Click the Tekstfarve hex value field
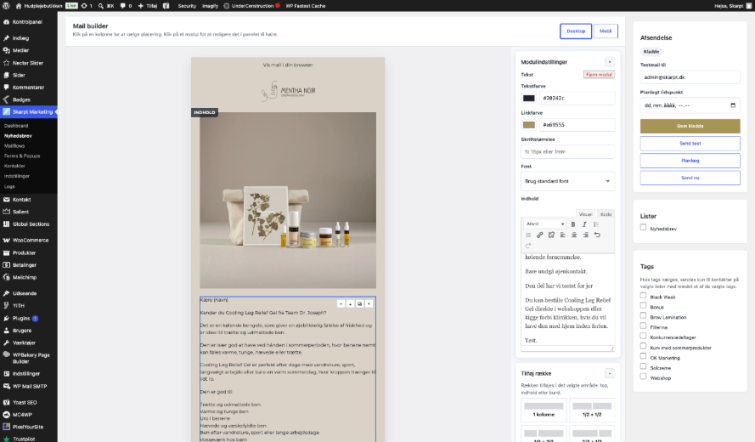This screenshot has width=755, height=442. pyautogui.click(x=577, y=98)
